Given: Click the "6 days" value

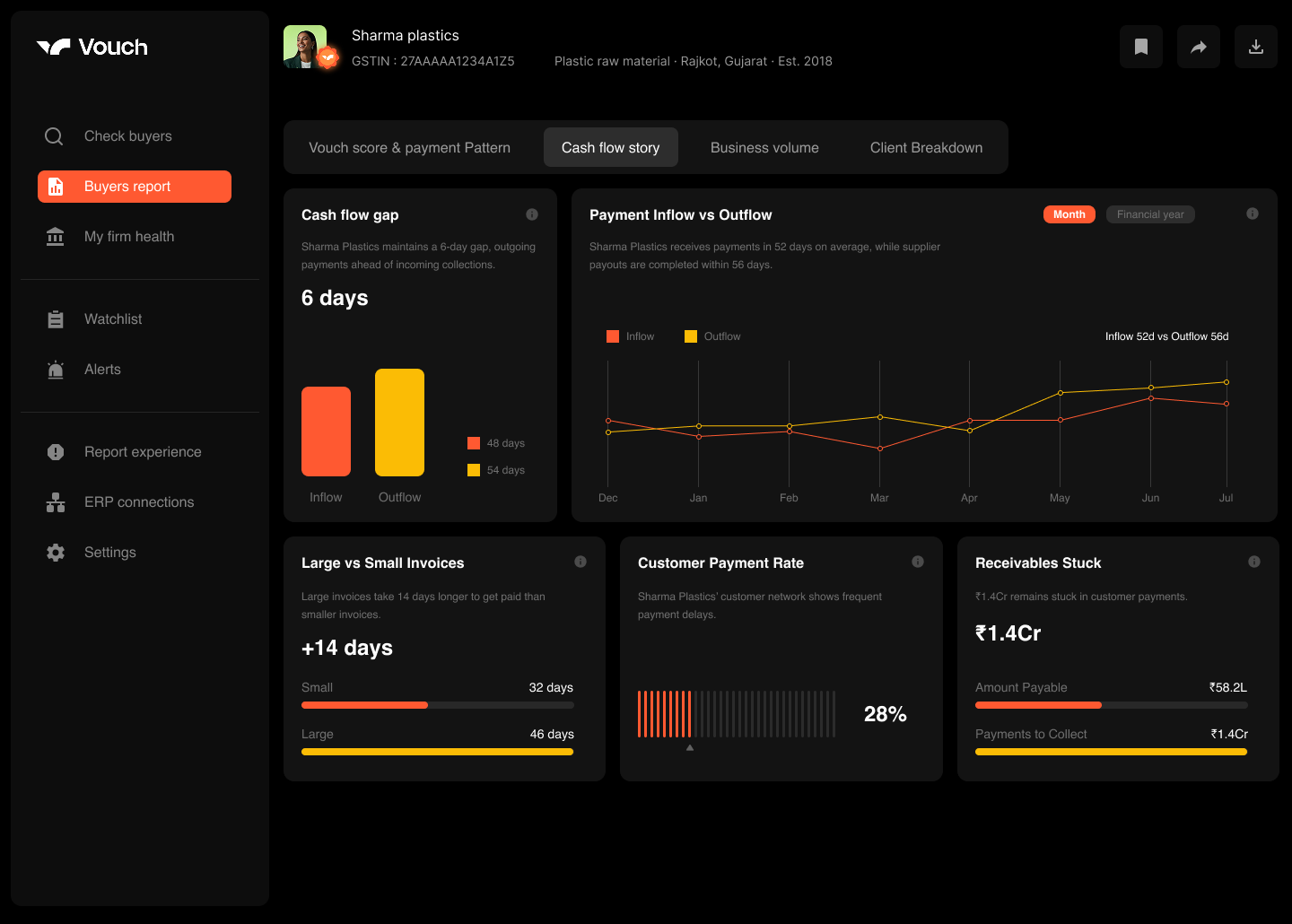Looking at the screenshot, I should (x=335, y=298).
